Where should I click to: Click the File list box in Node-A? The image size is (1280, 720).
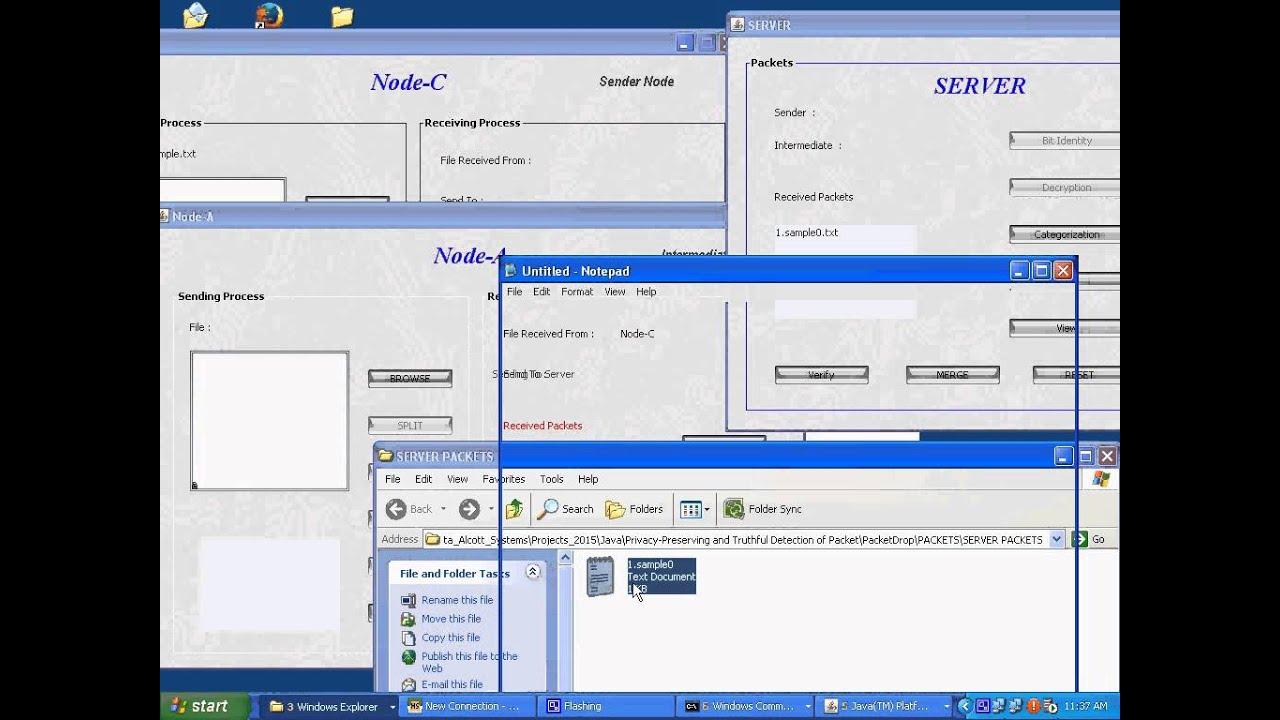pos(270,420)
